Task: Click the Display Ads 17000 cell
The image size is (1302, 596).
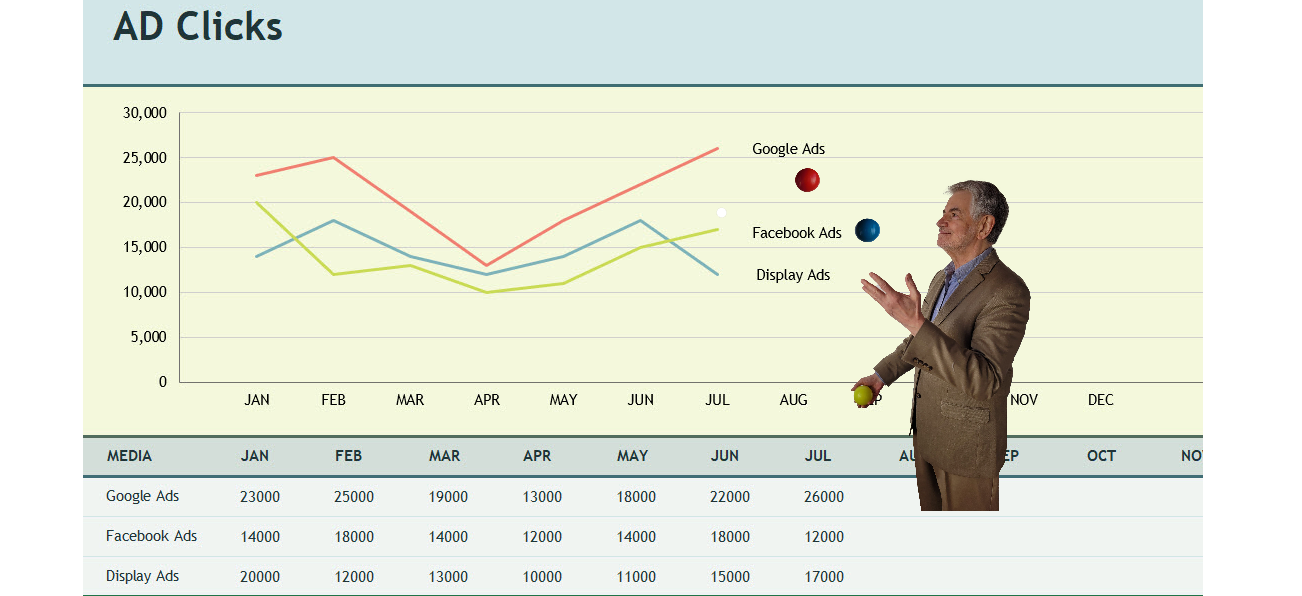Action: pyautogui.click(x=824, y=577)
